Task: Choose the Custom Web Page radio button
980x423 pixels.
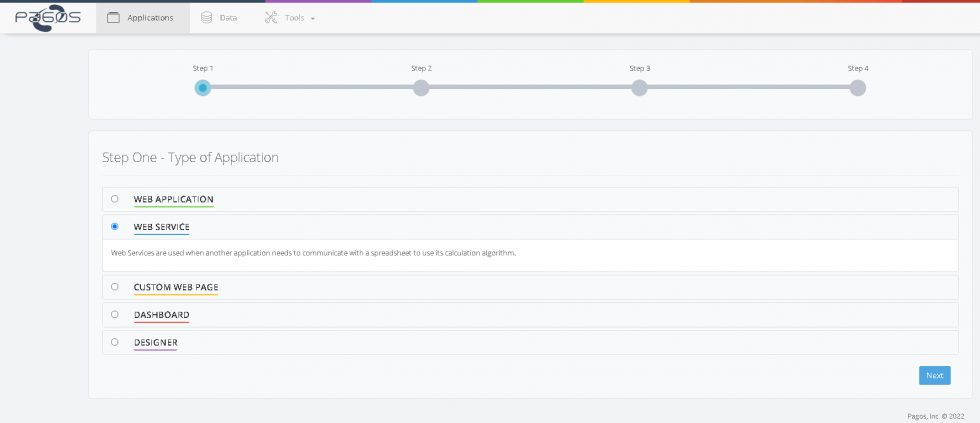Action: [115, 287]
